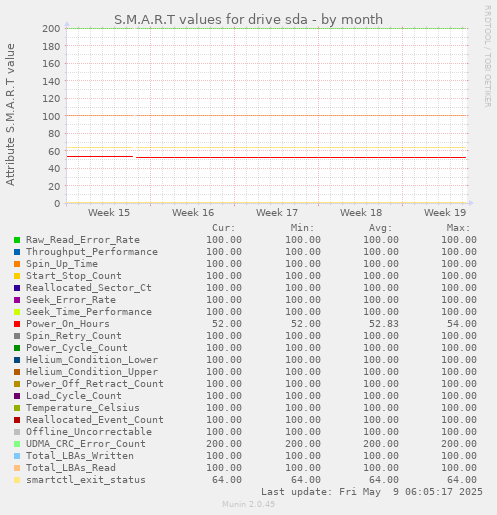This screenshot has width=497, height=515.
Task: Click the Last update timestamp text
Action: pyautogui.click(x=372, y=492)
